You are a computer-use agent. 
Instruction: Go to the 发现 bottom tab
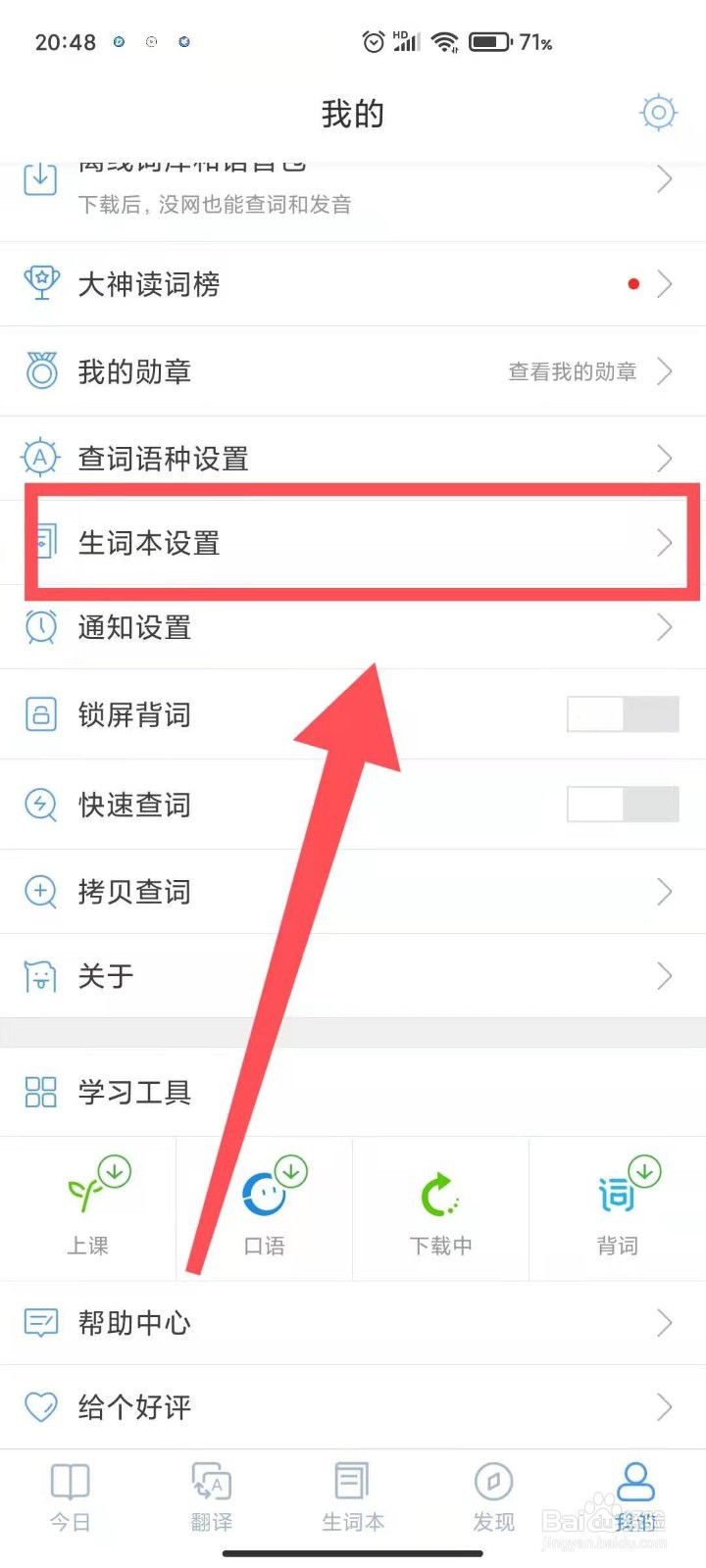(x=493, y=1496)
